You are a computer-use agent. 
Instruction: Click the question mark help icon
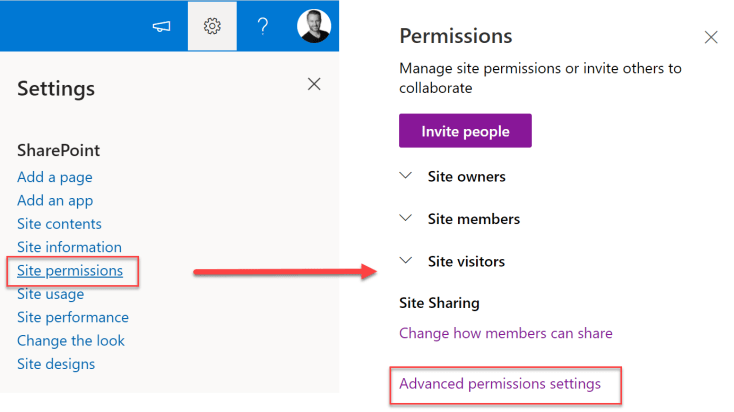(263, 27)
